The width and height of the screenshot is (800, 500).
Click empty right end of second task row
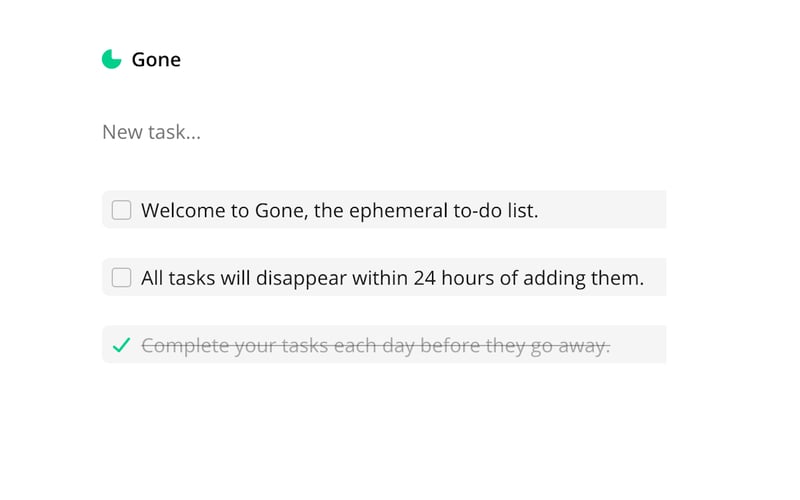click(656, 277)
